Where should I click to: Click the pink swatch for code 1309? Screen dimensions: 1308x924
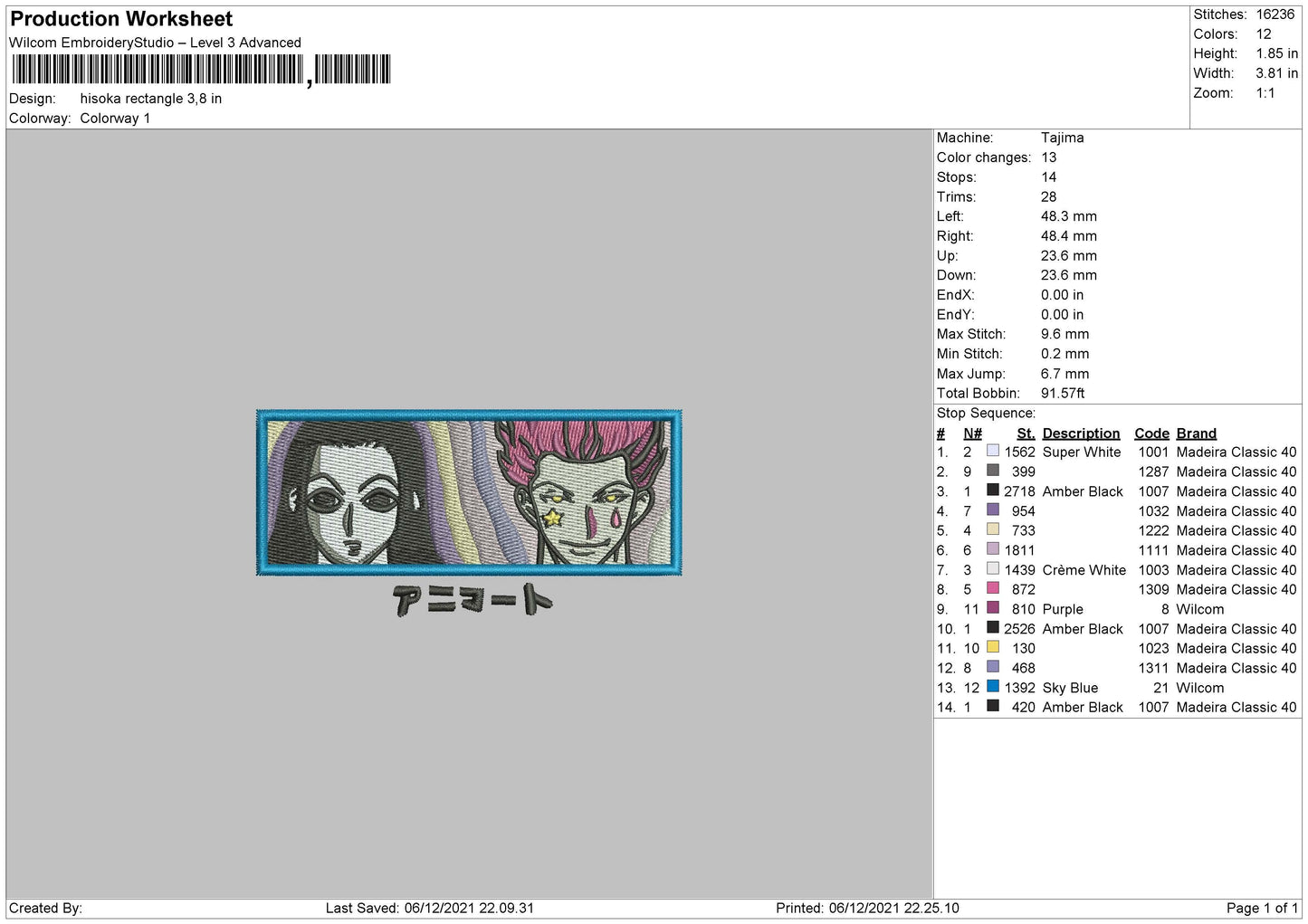(x=993, y=588)
